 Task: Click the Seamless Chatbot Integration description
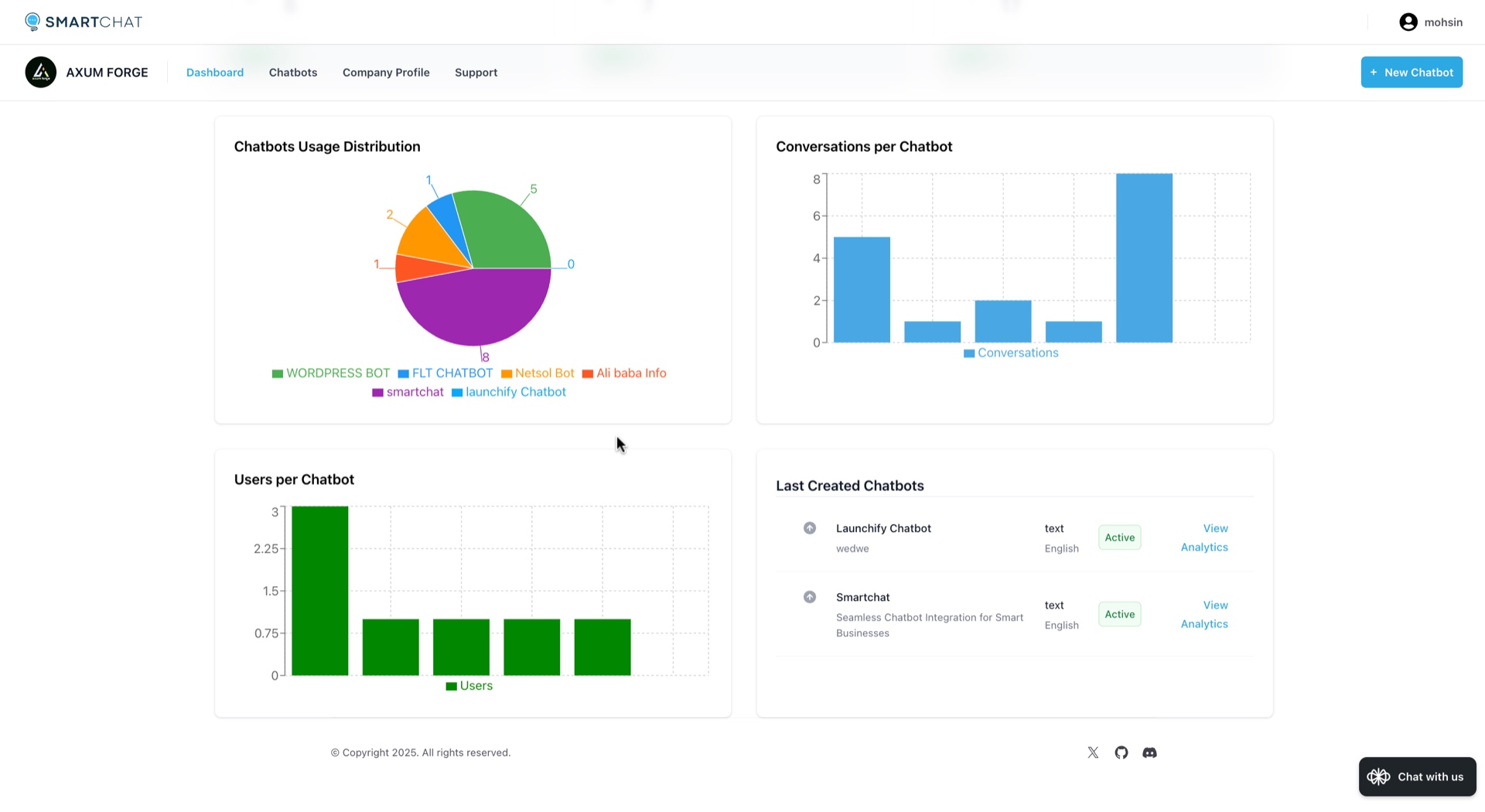click(x=930, y=625)
